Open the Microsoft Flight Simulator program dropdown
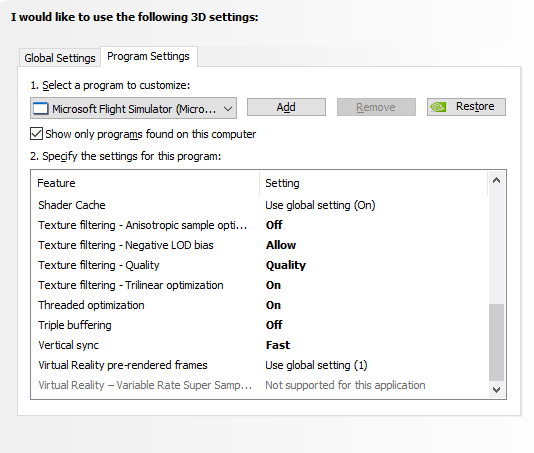 coord(134,109)
